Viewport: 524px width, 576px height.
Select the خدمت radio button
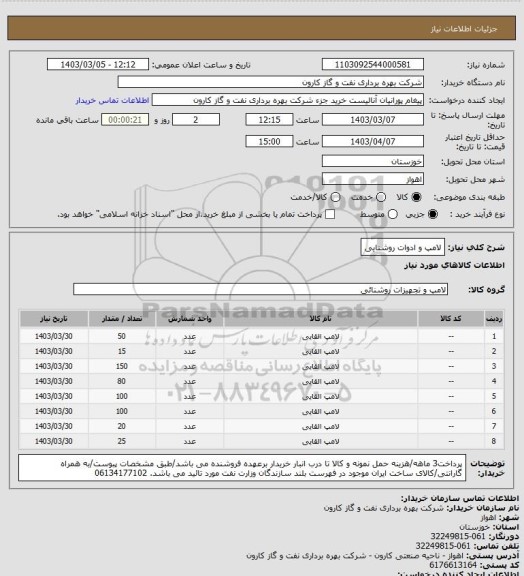tap(381, 197)
